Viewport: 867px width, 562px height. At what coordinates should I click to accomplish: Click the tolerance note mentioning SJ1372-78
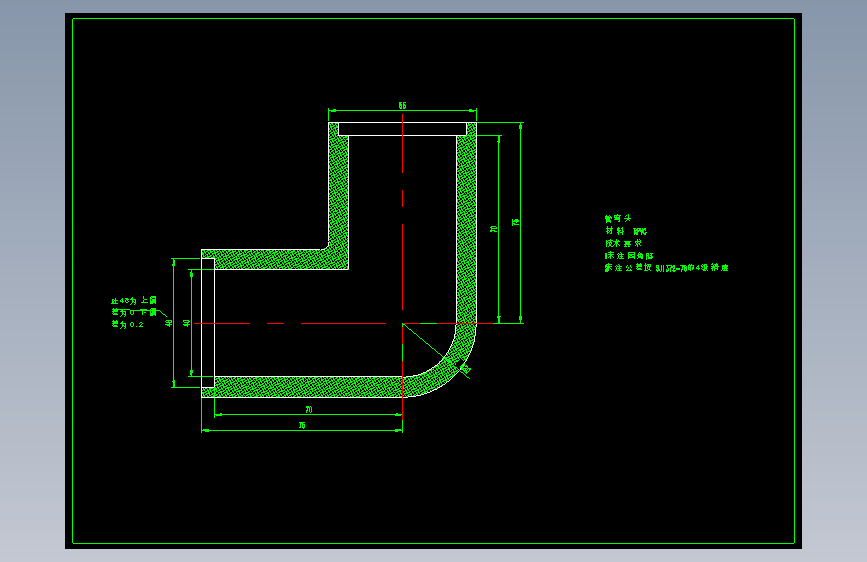666,268
